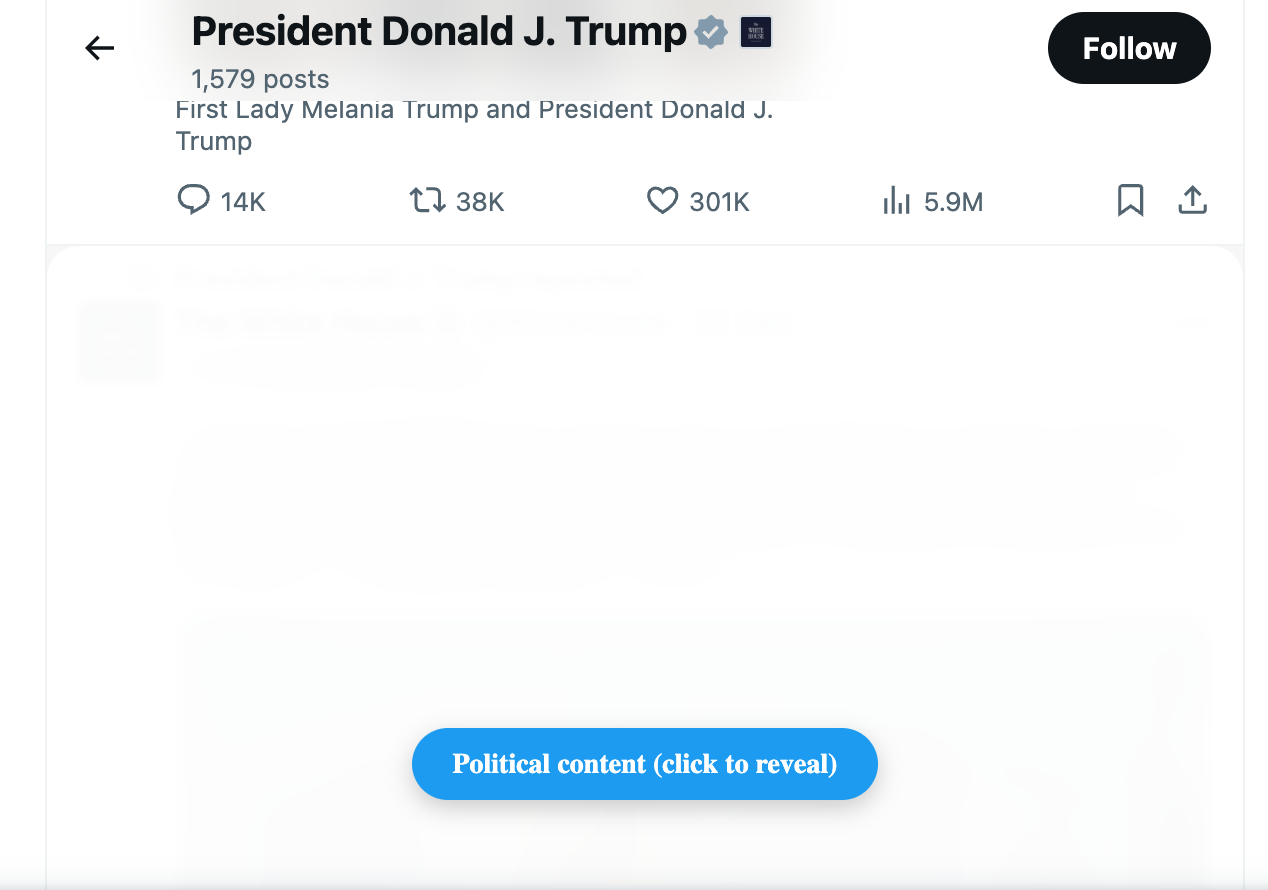
Task: Click the blurred quoted tweet avatar thumbnail
Action: click(x=118, y=341)
